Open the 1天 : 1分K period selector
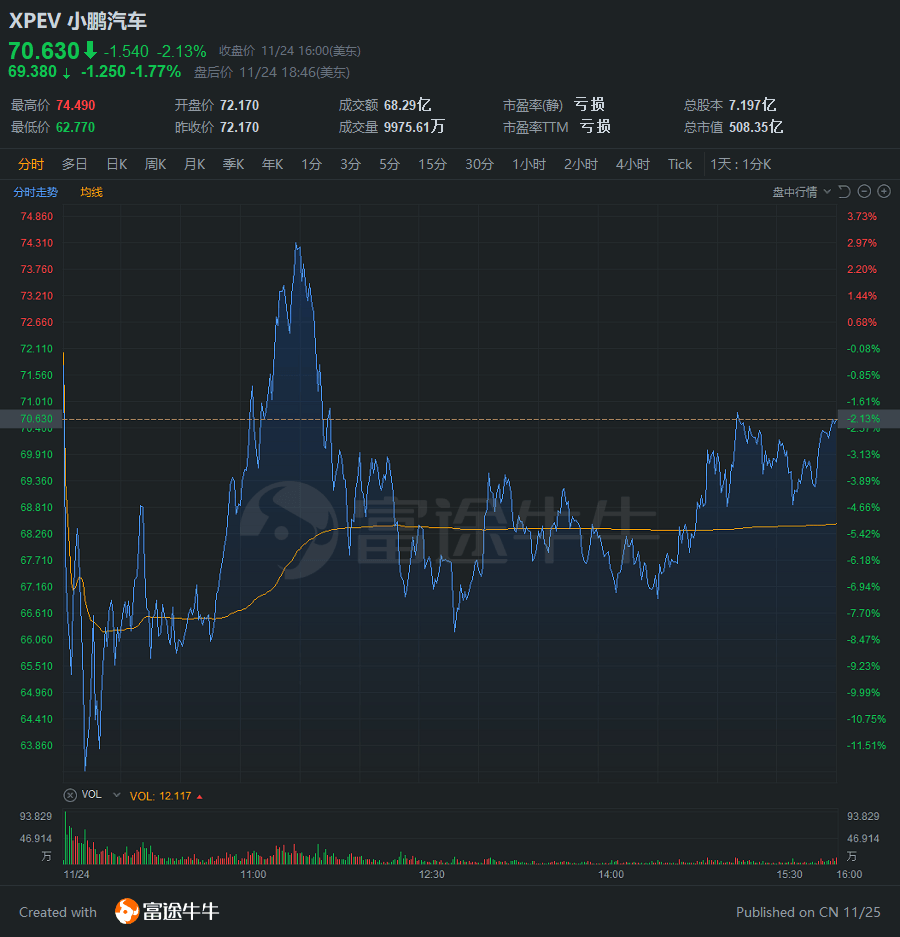 point(740,164)
